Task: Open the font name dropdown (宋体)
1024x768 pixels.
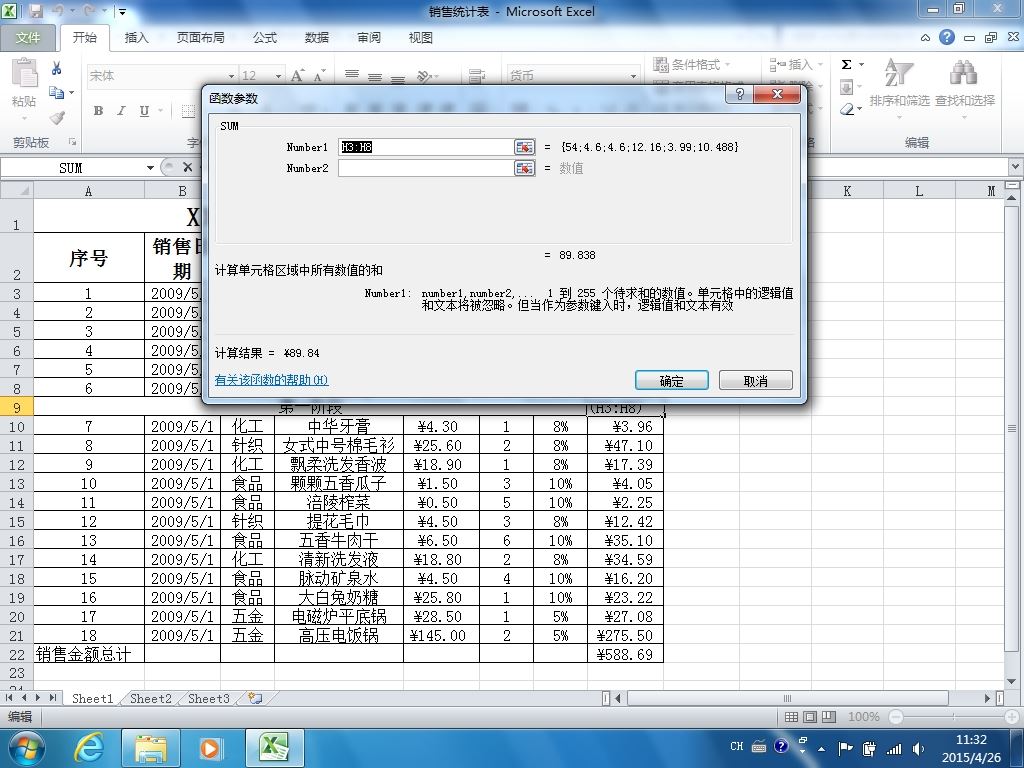Action: (x=231, y=76)
